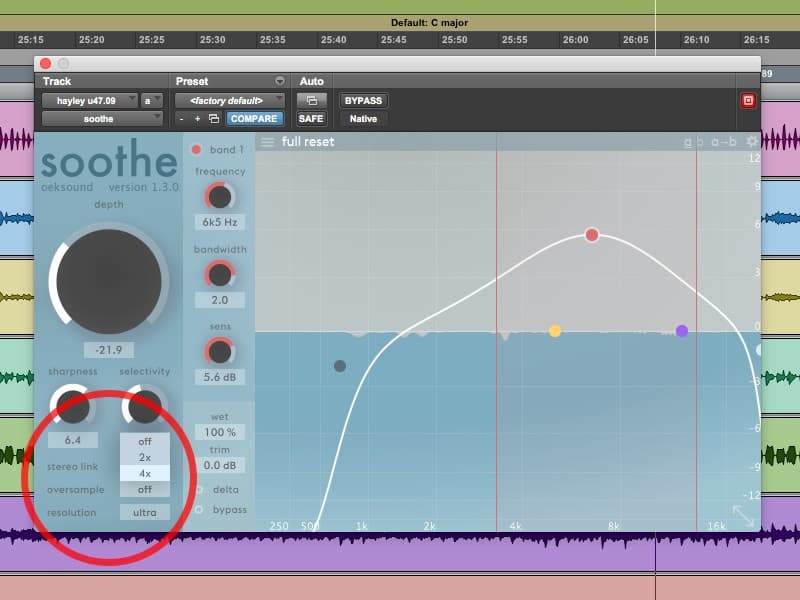The image size is (800, 600).
Task: Select the dark gray band node
Action: point(340,366)
